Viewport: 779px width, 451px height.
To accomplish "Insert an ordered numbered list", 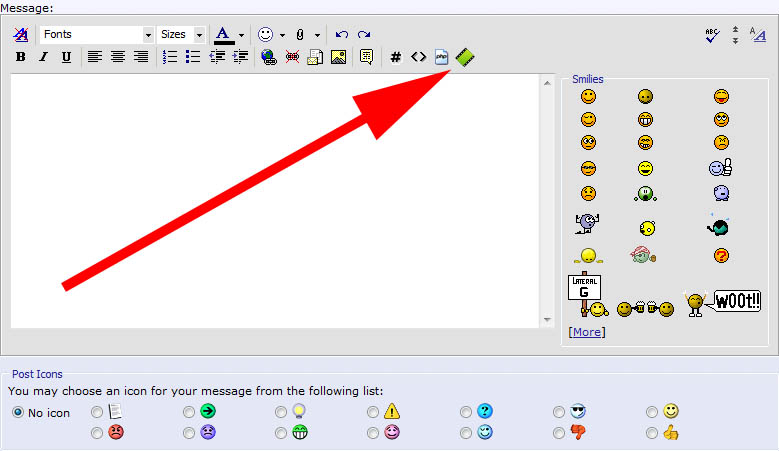I will 170,57.
